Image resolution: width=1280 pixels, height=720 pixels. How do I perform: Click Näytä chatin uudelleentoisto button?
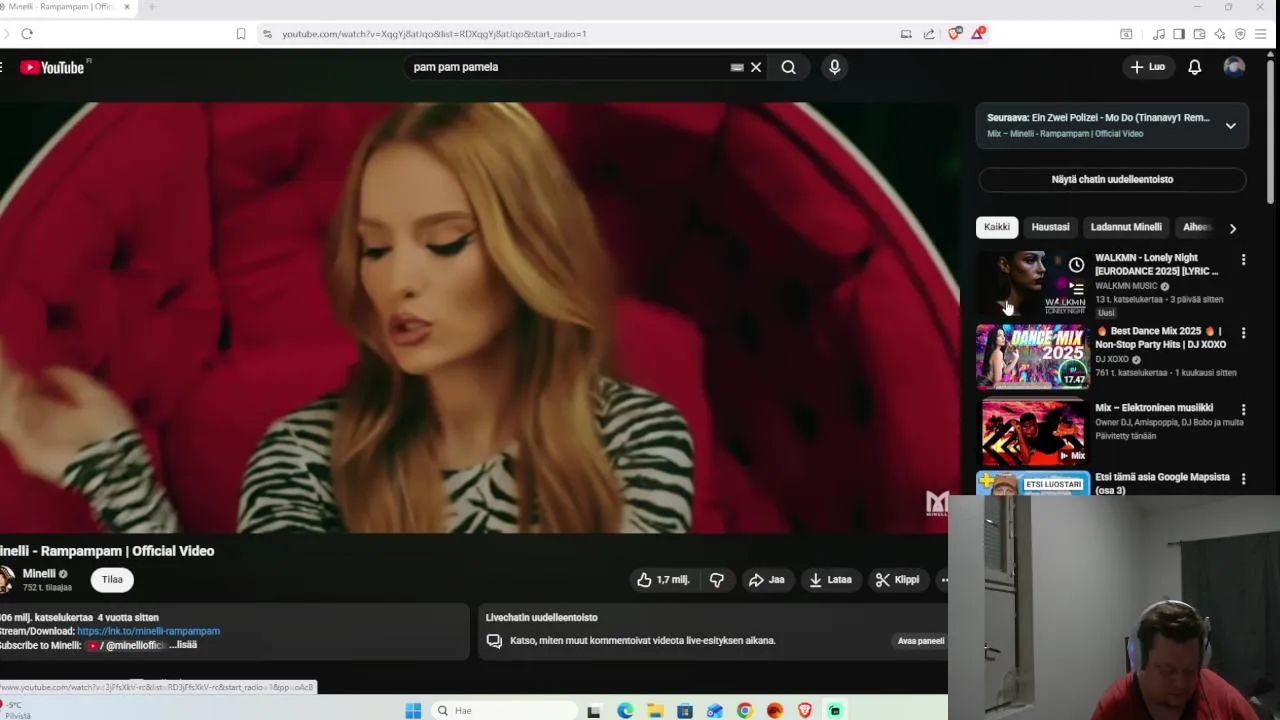click(x=1112, y=179)
